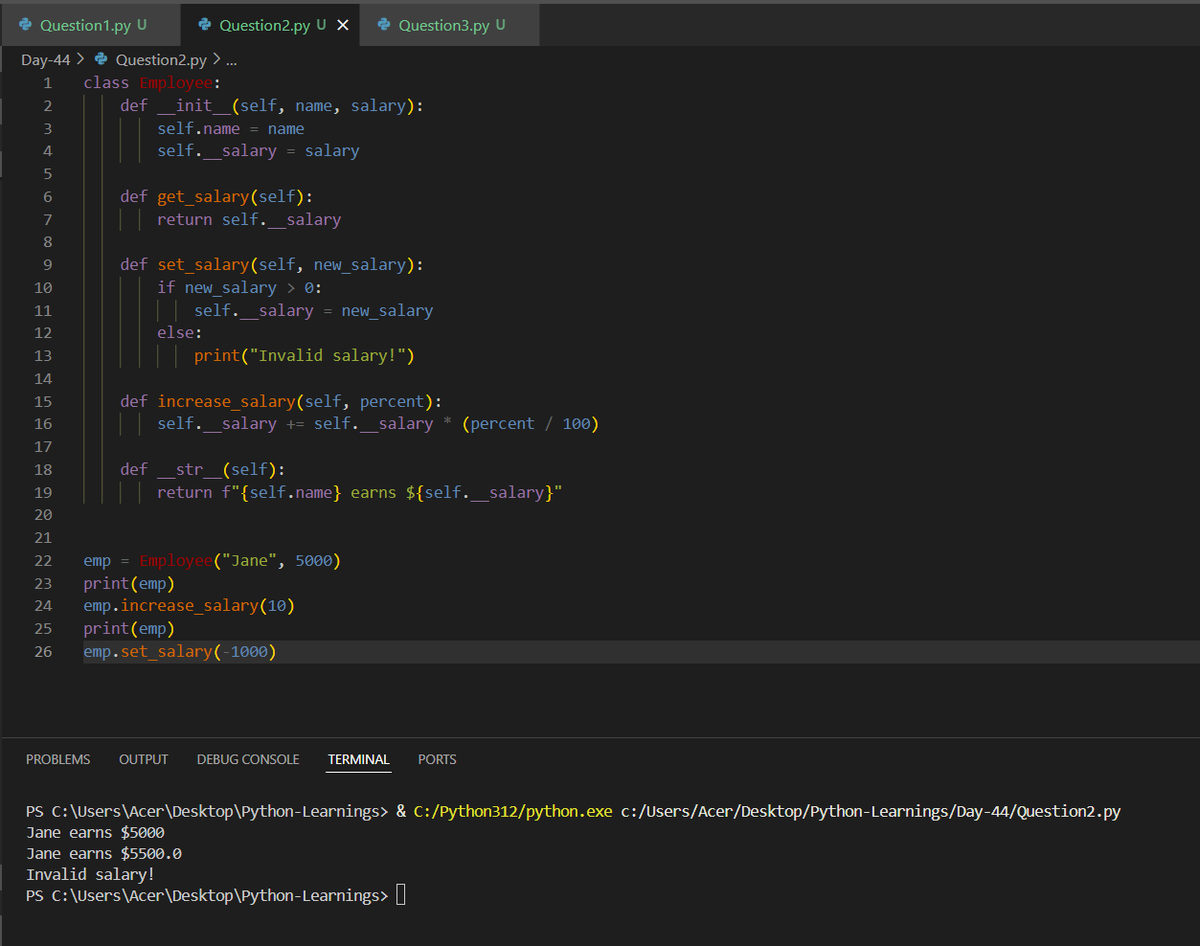
Task: Expand the Question2.py breadcrumb item
Action: 160,60
